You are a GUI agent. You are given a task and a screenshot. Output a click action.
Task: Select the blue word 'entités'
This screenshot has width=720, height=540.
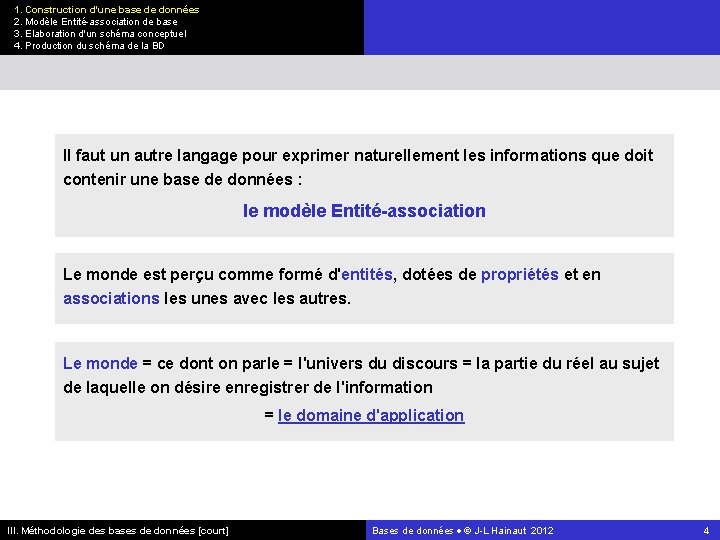point(367,274)
